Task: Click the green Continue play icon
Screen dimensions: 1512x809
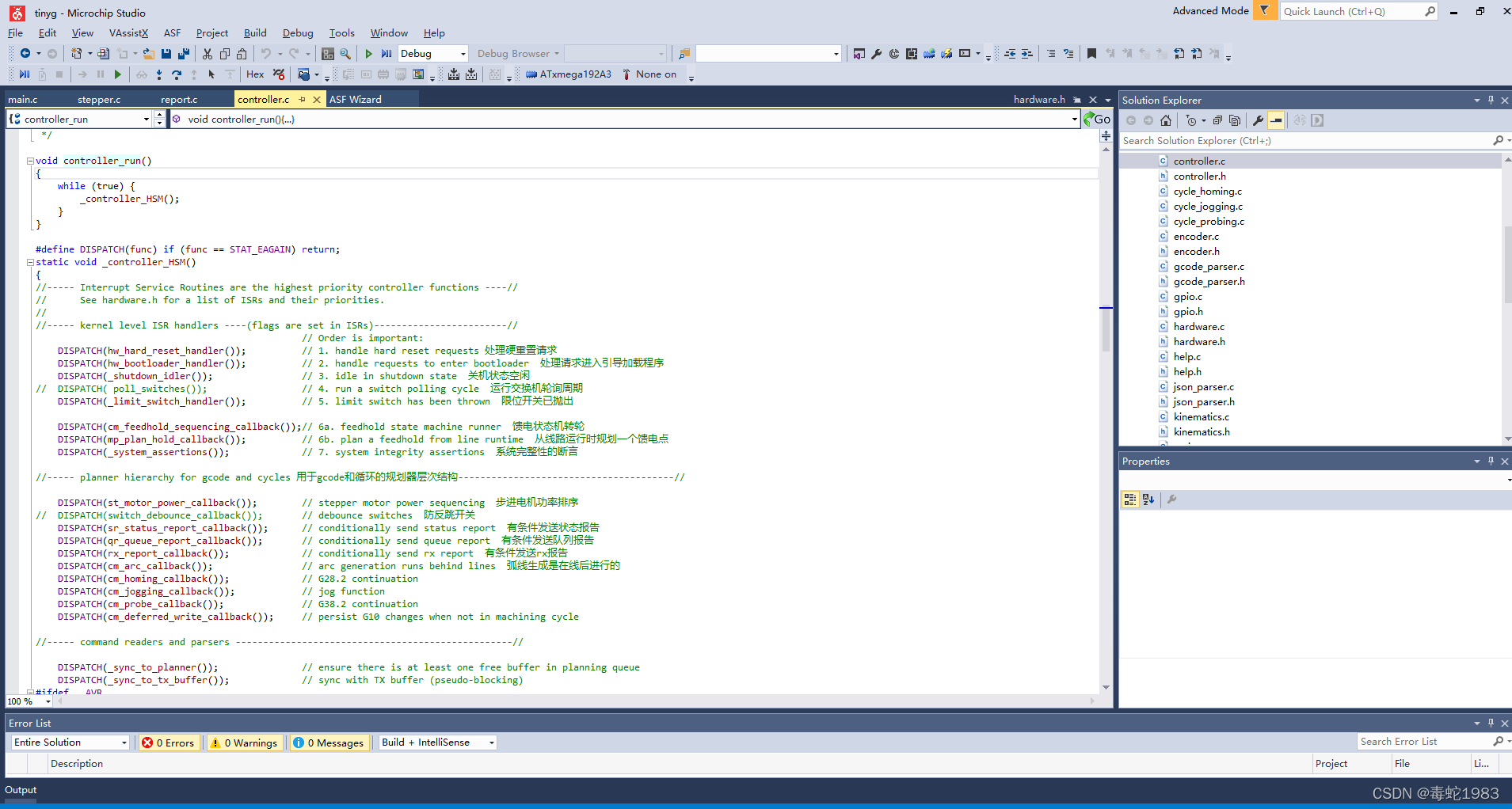Action: (x=118, y=74)
